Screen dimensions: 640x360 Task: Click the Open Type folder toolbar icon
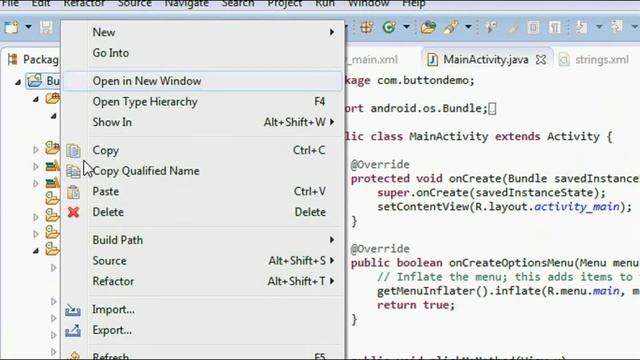click(x=428, y=27)
